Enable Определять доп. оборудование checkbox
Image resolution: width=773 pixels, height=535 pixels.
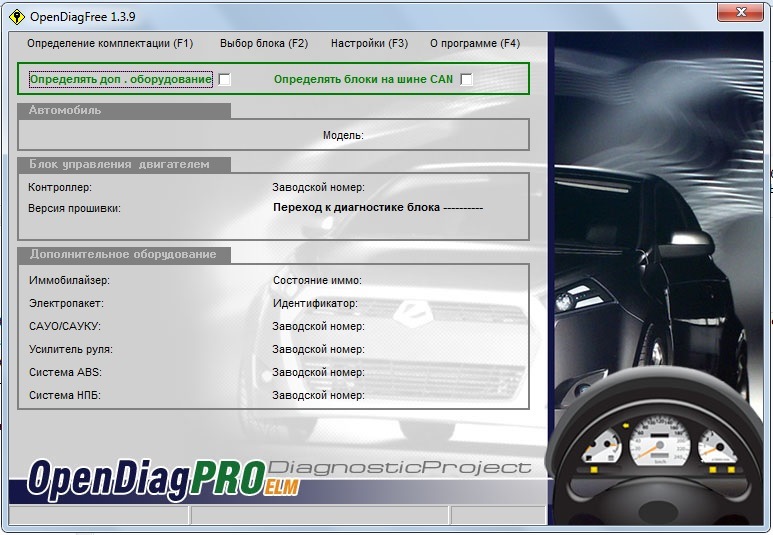[x=224, y=79]
